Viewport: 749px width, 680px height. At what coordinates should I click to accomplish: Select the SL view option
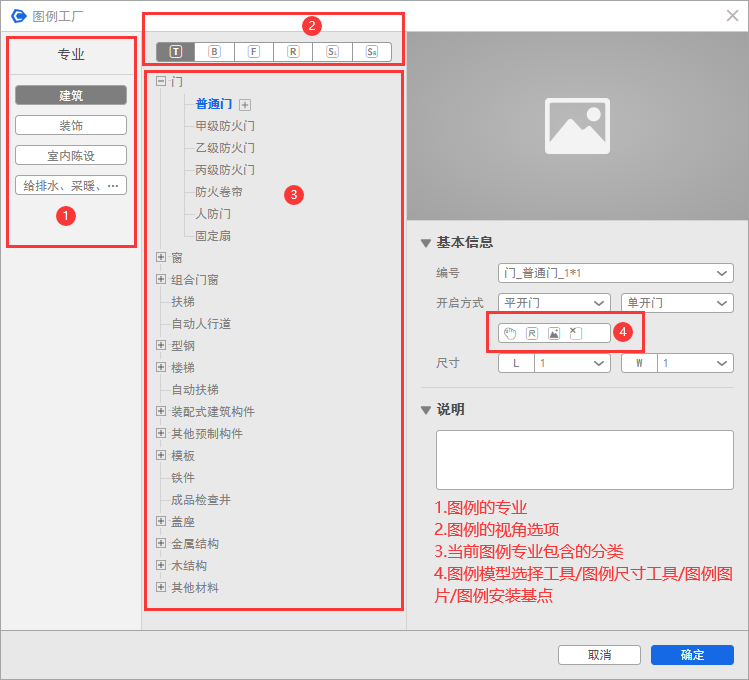tap(332, 51)
